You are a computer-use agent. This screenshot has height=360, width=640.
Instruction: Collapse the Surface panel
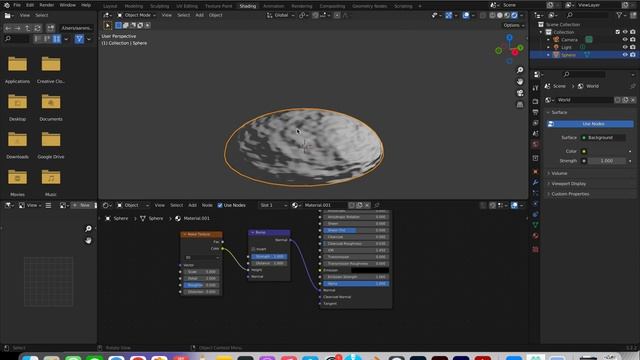coord(559,112)
